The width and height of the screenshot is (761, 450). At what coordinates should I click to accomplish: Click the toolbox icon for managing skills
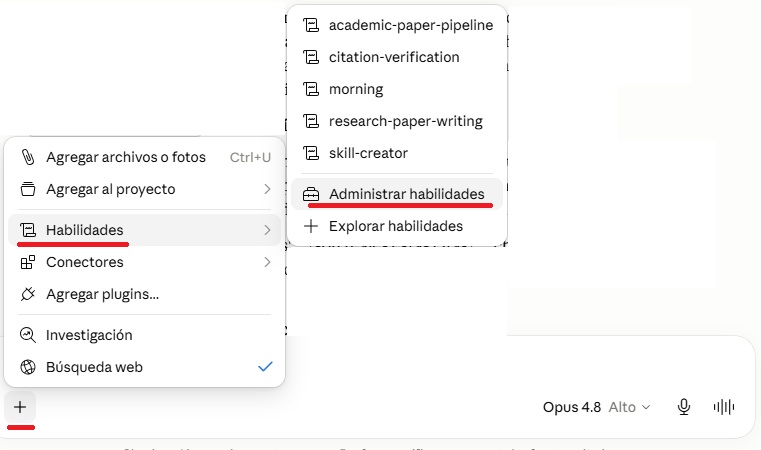pos(311,194)
